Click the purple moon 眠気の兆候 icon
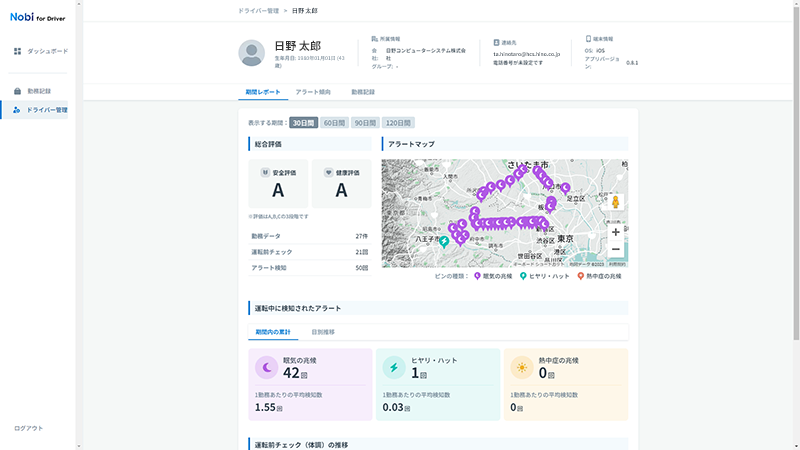 coord(267,368)
